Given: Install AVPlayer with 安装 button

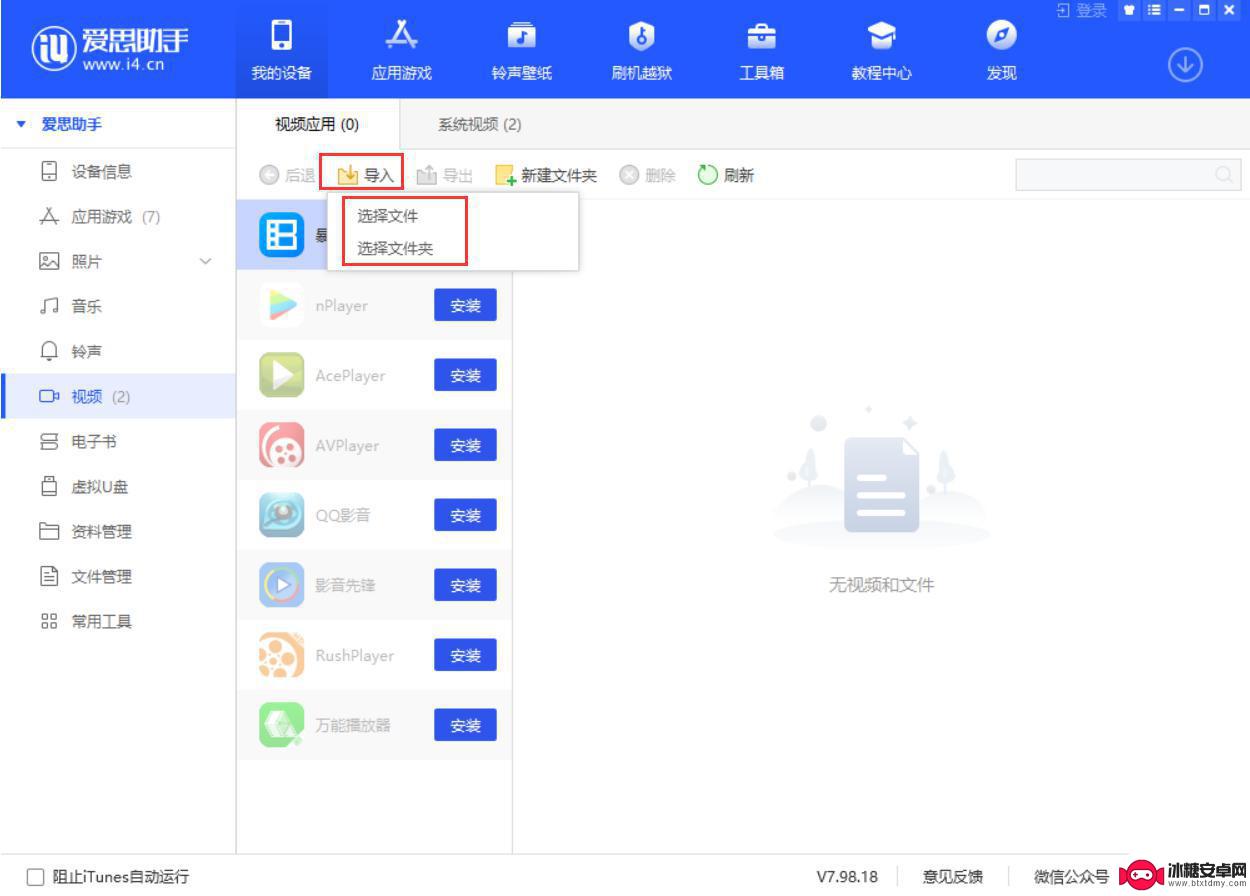Looking at the screenshot, I should [x=465, y=445].
